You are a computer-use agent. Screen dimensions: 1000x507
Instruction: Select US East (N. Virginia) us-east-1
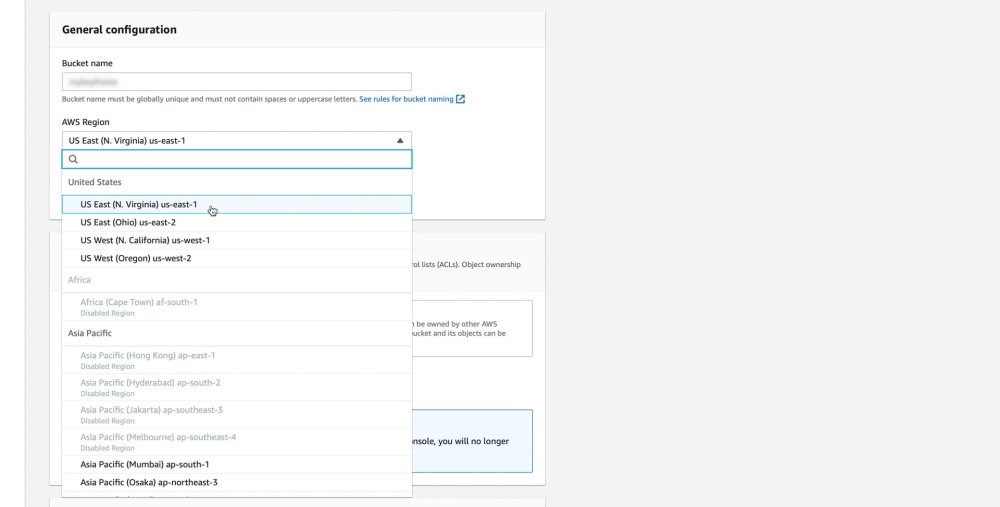tap(237, 205)
